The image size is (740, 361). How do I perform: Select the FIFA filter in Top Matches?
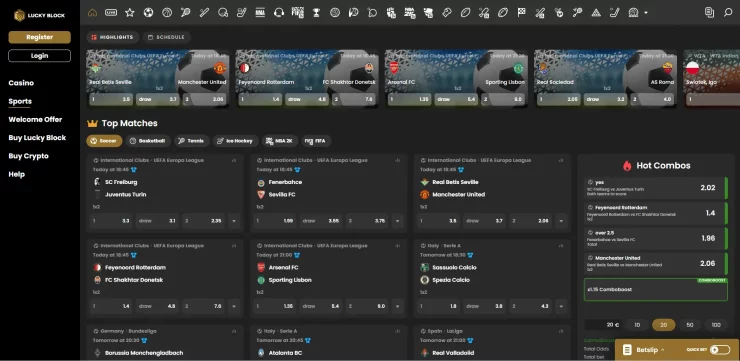click(x=316, y=141)
